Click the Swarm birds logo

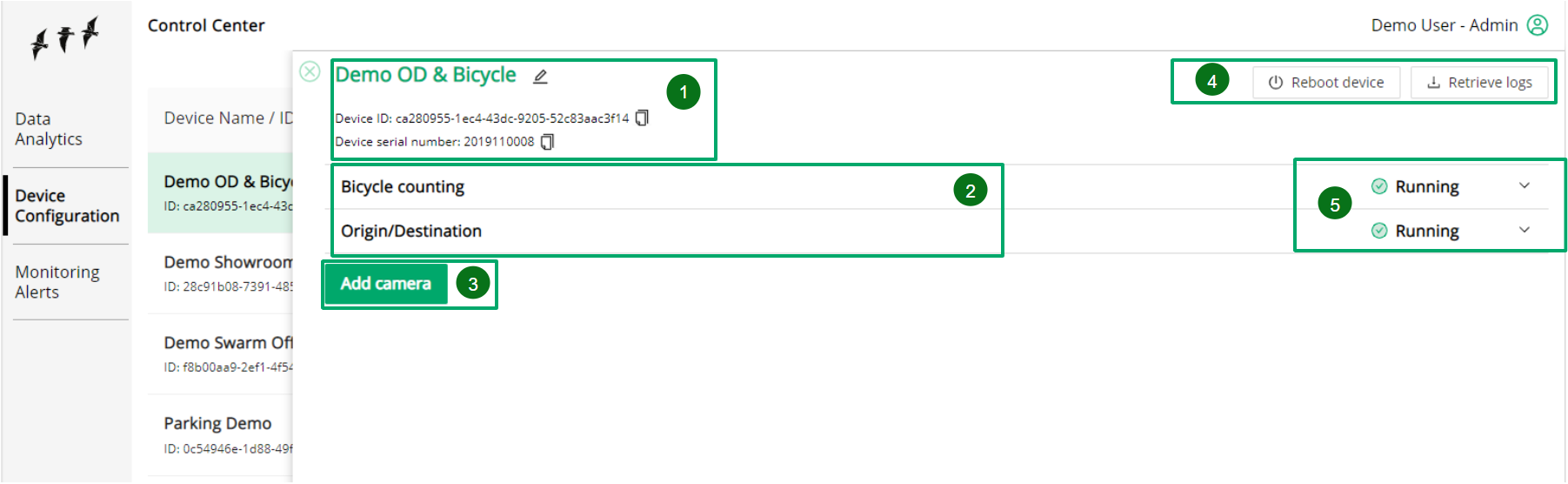64,37
